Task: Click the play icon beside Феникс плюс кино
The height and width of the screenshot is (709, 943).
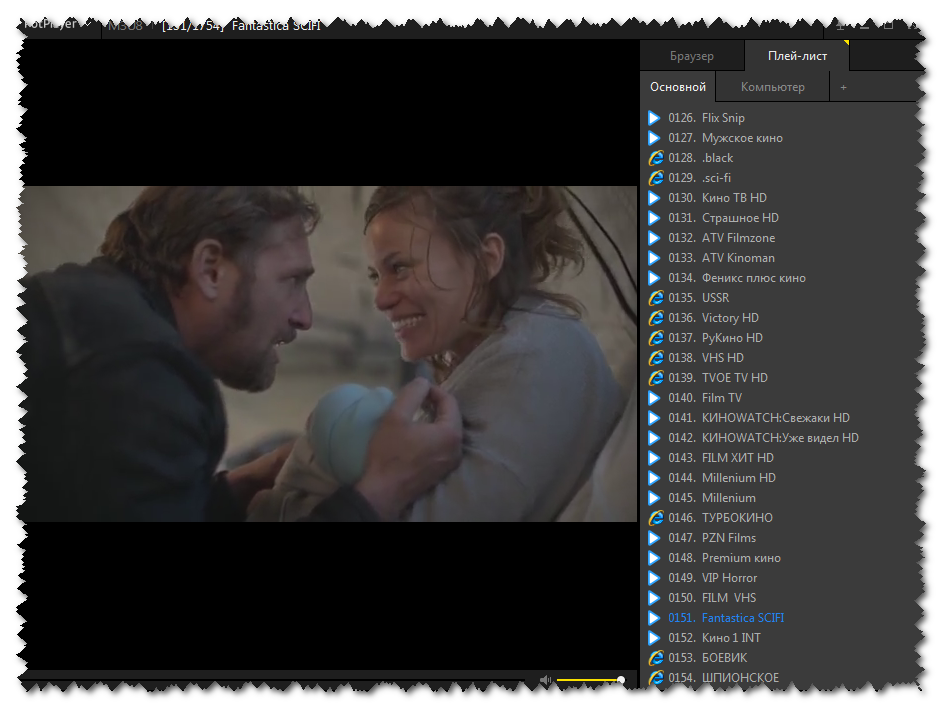Action: click(x=654, y=278)
